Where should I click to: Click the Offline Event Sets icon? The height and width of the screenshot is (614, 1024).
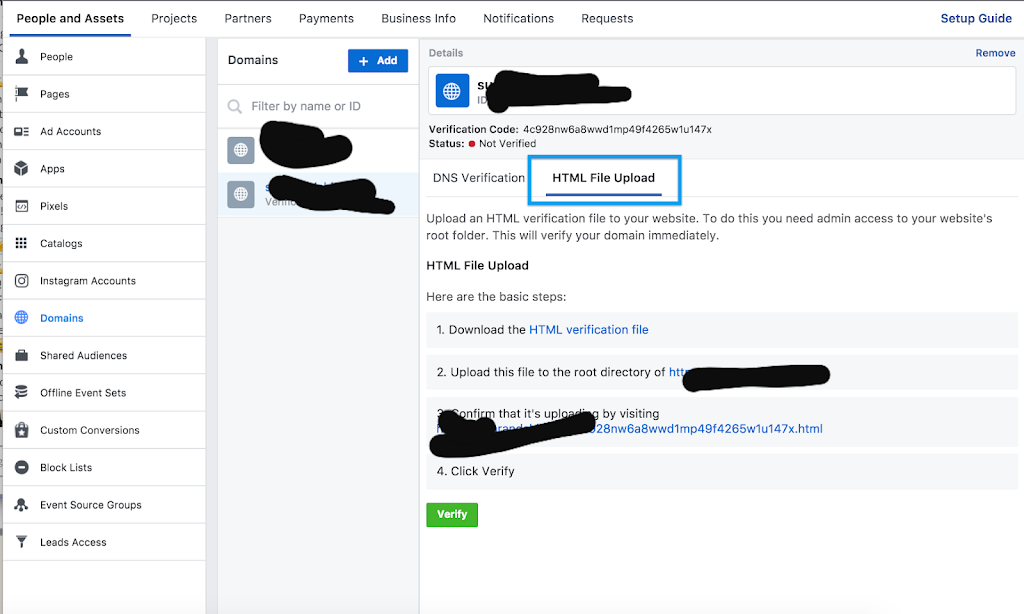[x=22, y=393]
